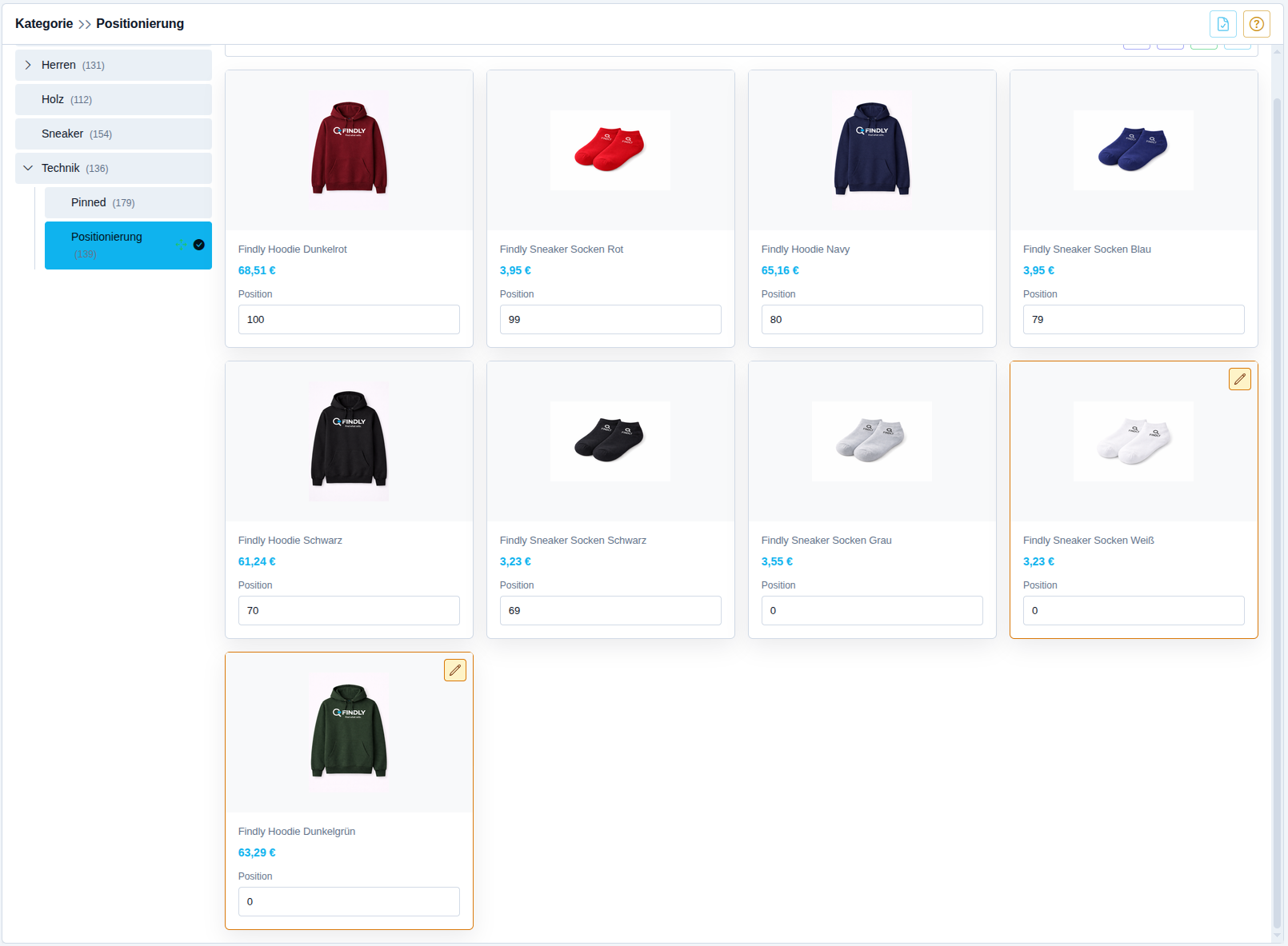This screenshot has width=1288, height=946.
Task: Click 'Kategorie' in the breadcrumb
Action: point(44,24)
